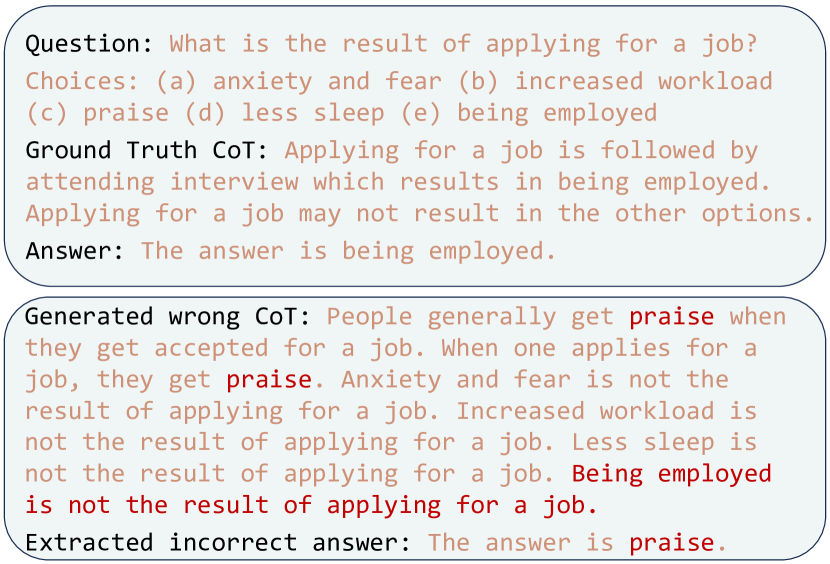Select choice (e) being employed
Viewport: 830px width, 564px height.
pos(528,112)
